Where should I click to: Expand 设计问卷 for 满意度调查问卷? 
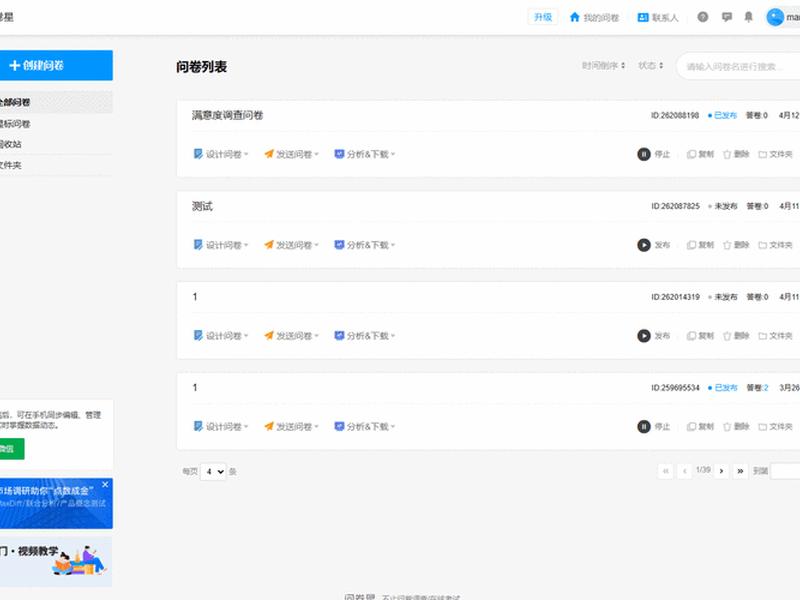coord(221,154)
